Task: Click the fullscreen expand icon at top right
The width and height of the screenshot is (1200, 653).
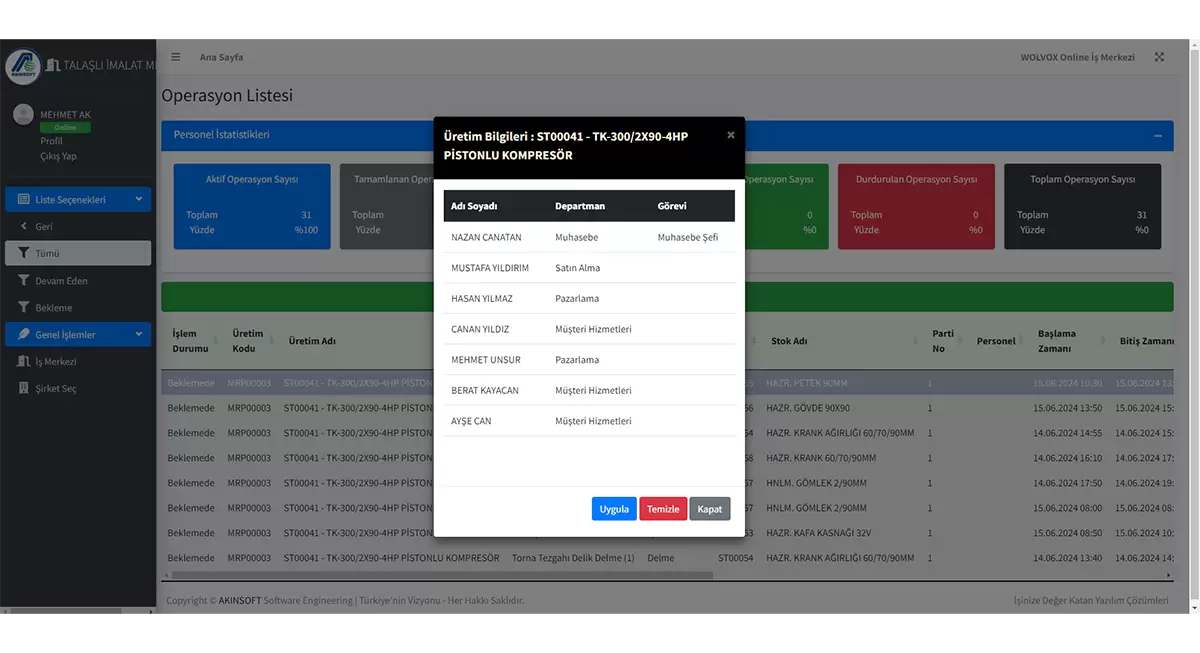Action: coord(1159,57)
